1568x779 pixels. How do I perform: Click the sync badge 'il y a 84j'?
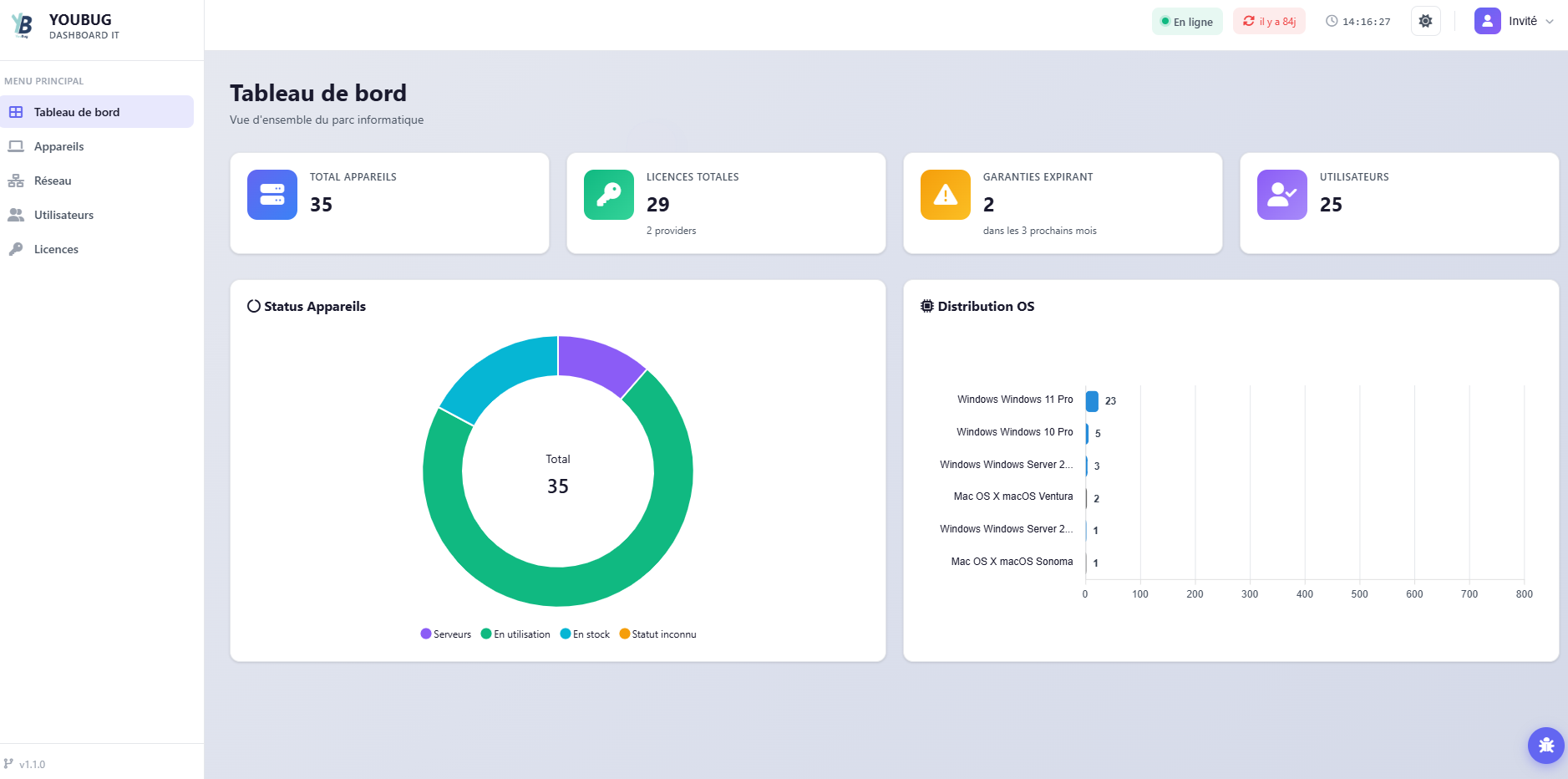pos(1269,22)
